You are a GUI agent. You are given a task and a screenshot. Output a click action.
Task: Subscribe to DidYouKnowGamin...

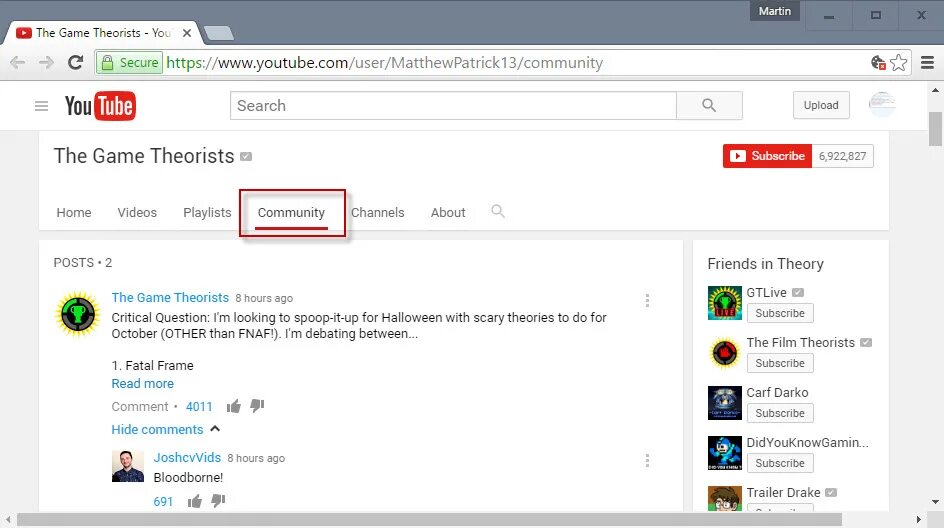780,463
